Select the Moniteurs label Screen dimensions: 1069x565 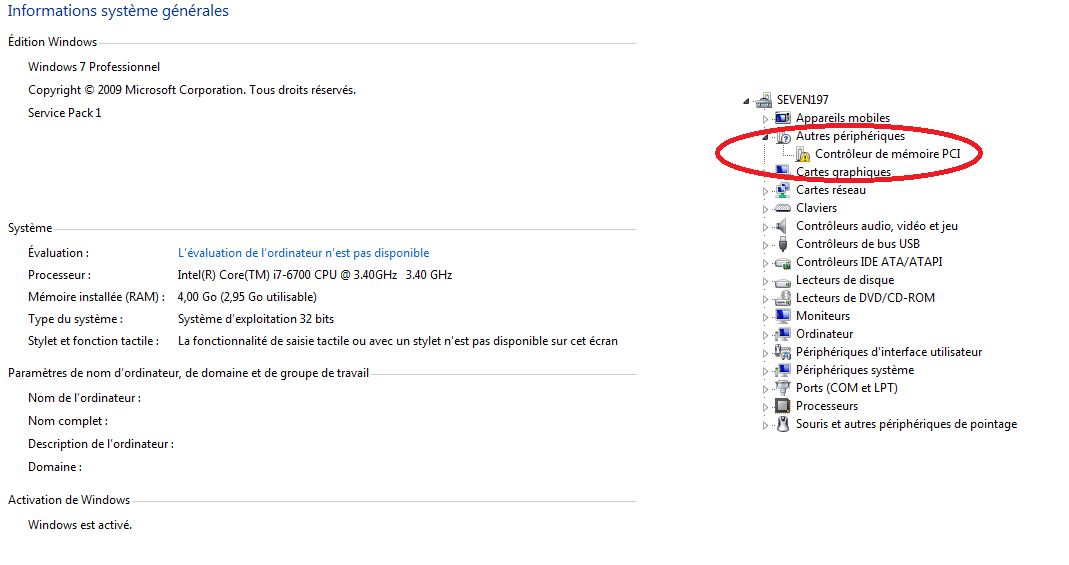click(x=823, y=316)
